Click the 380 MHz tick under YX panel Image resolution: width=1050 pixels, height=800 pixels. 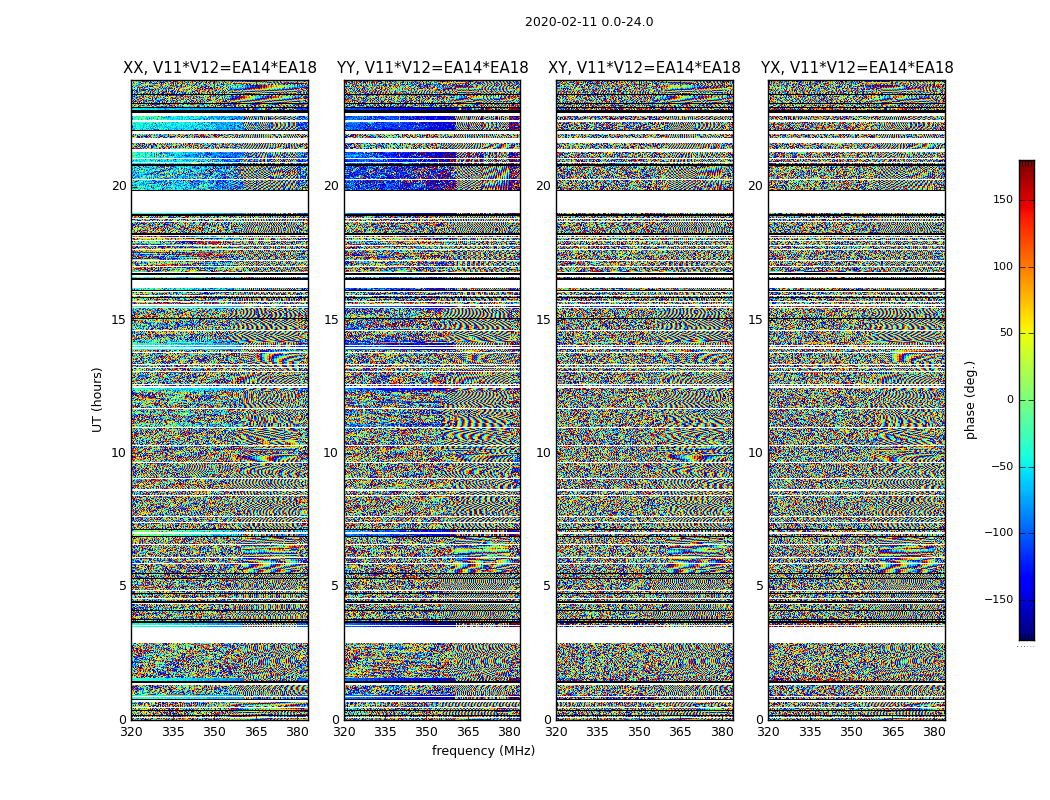tap(934, 732)
